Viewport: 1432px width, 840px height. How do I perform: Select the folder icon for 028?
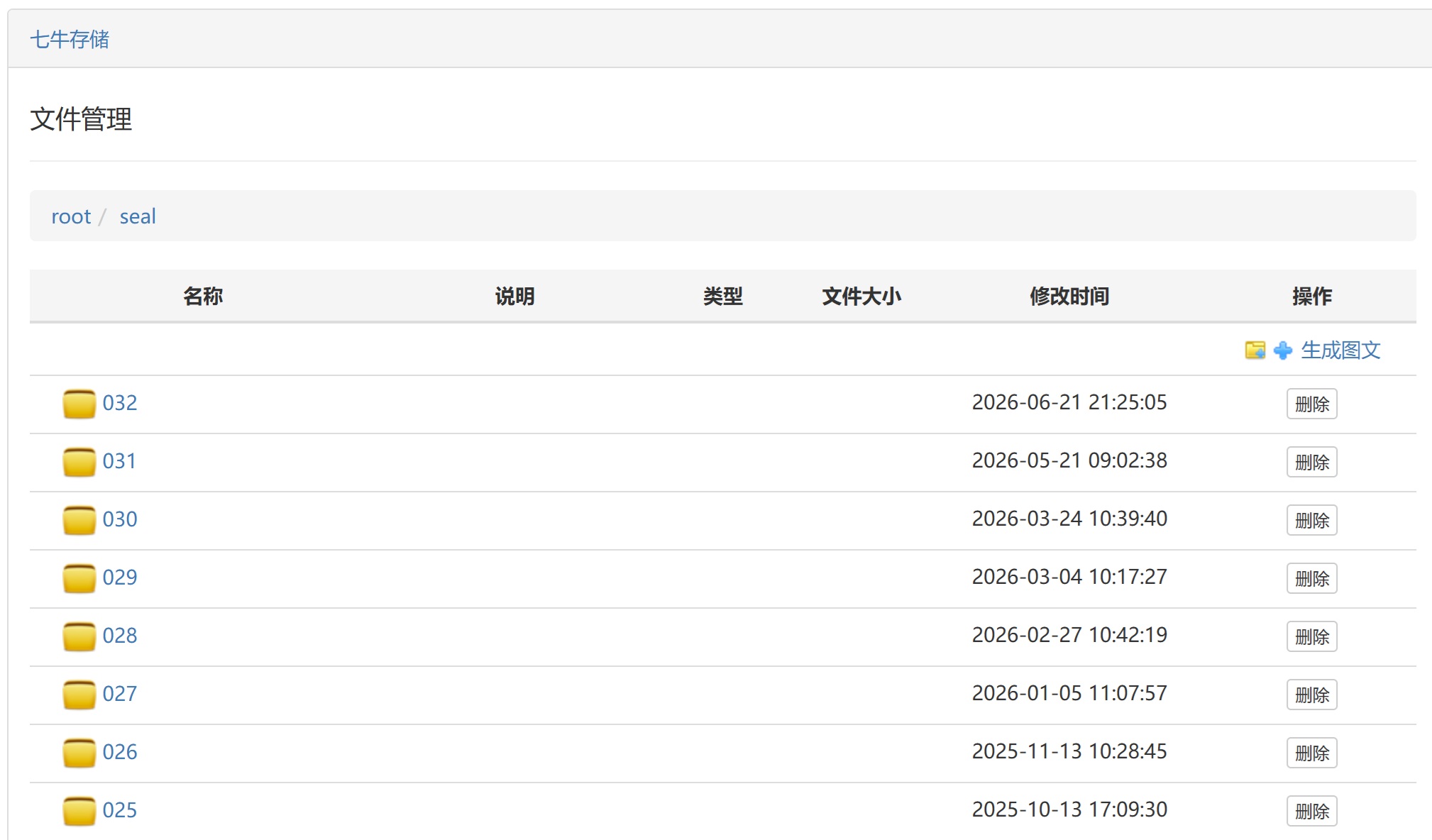click(79, 636)
